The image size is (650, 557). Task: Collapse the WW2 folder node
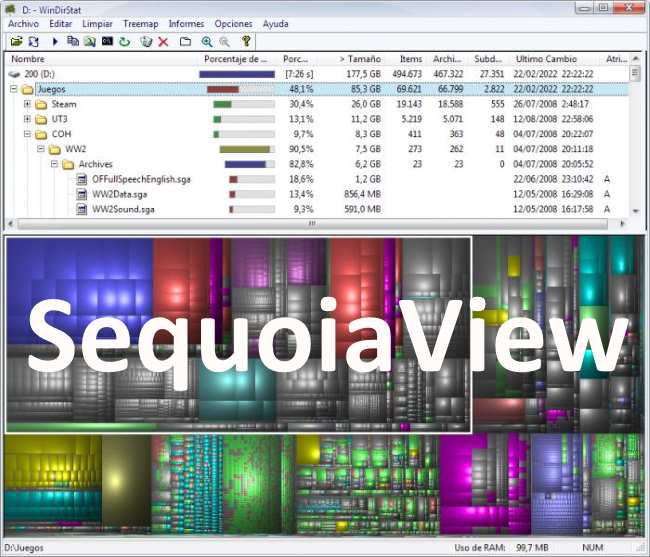point(41,149)
